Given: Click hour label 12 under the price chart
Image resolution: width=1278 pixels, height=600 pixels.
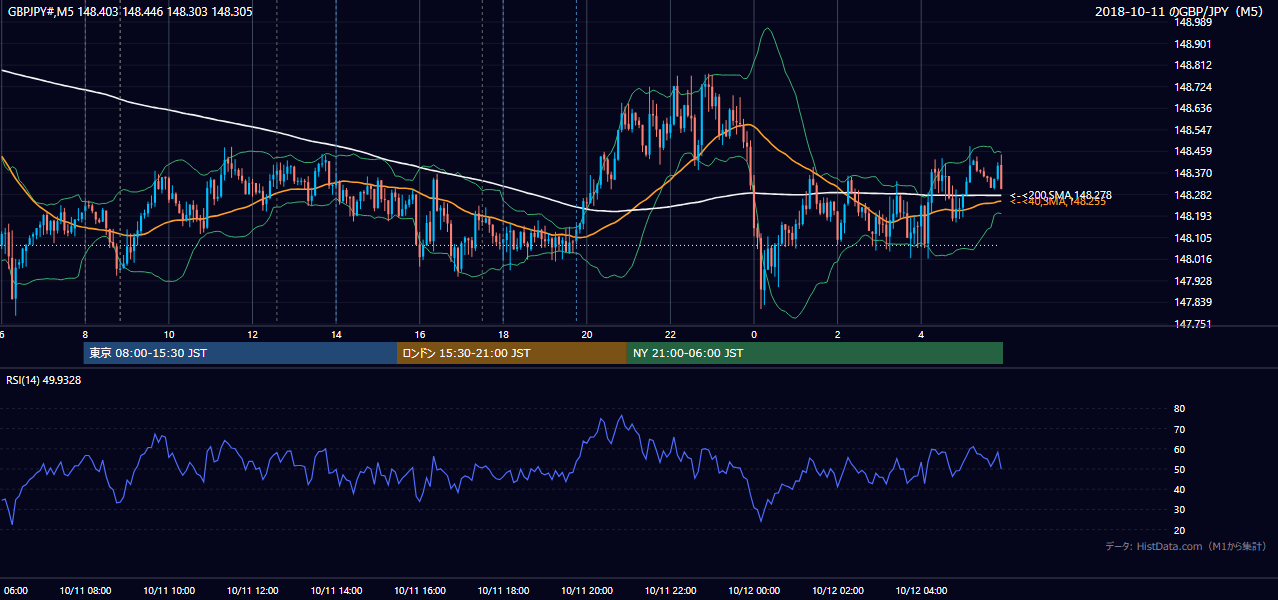Looking at the screenshot, I should (253, 335).
